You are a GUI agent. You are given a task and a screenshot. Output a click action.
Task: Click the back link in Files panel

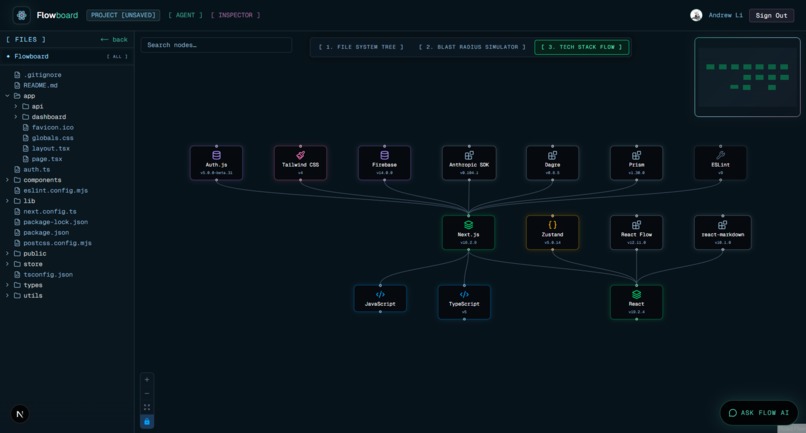point(114,40)
